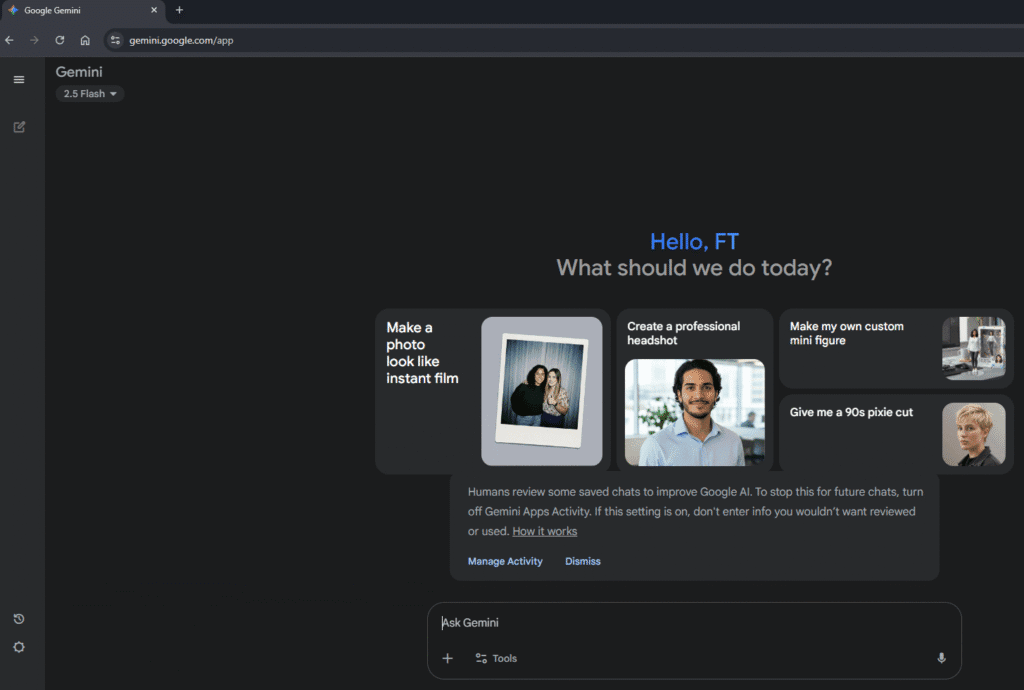Pick the 90s pixie cut suggestion
1024x690 pixels.
click(896, 434)
